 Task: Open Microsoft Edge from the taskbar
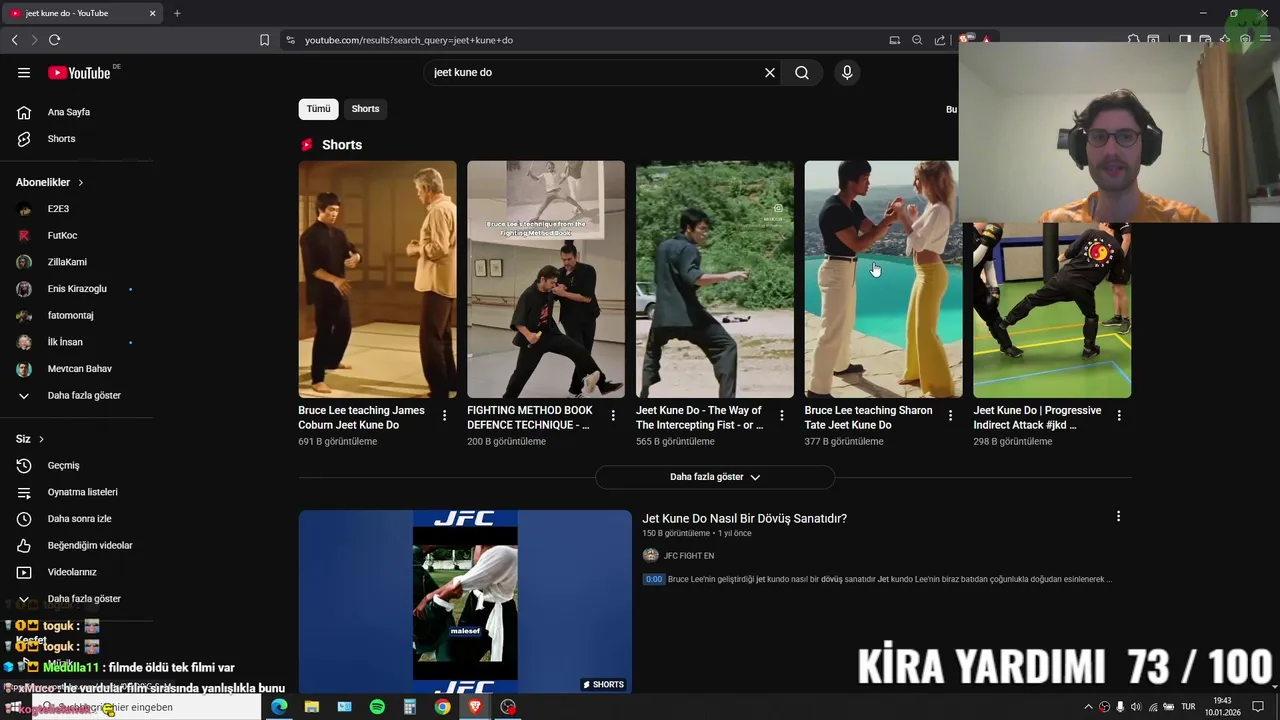279,707
